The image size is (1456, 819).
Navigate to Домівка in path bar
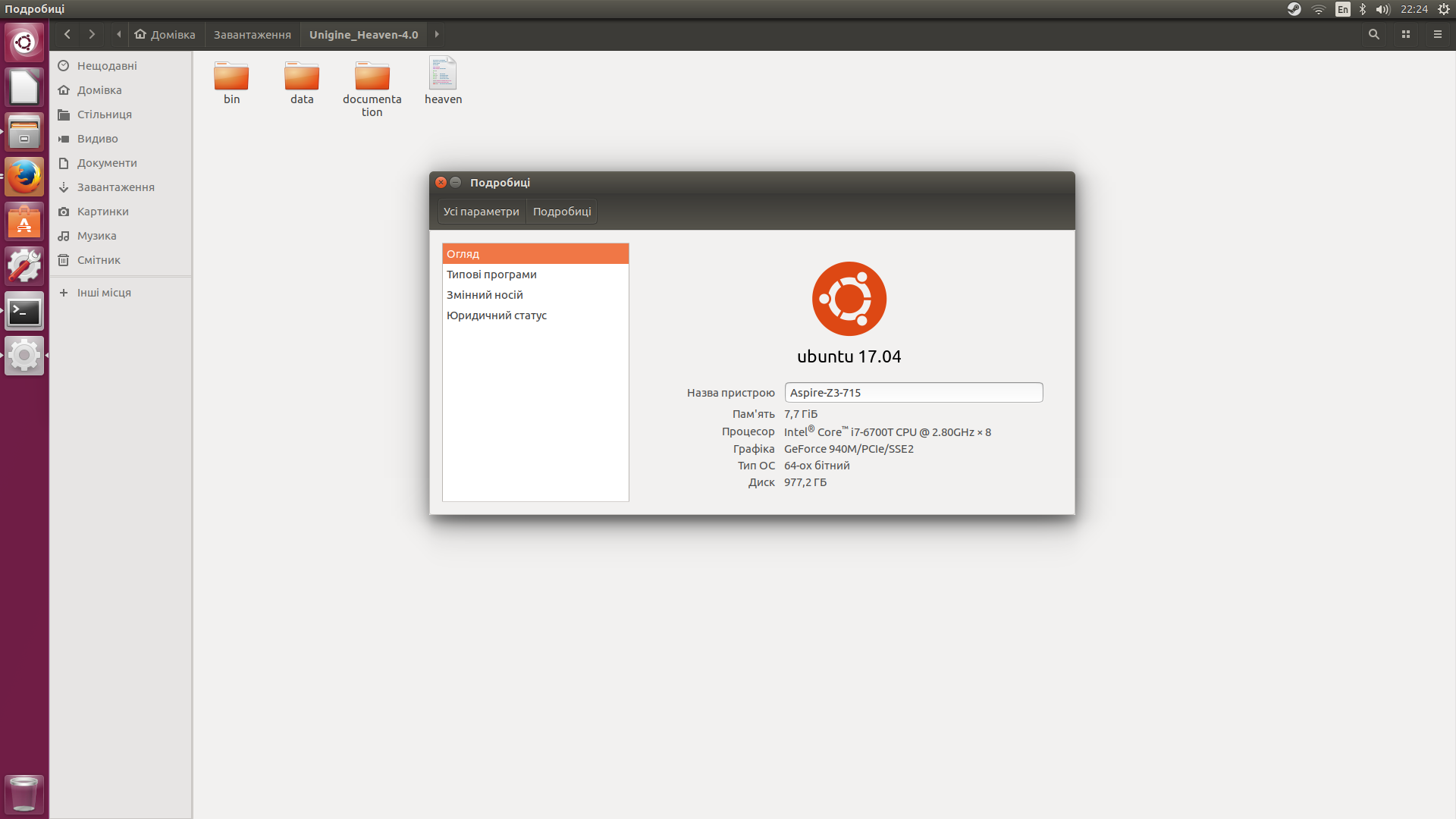[x=165, y=34]
